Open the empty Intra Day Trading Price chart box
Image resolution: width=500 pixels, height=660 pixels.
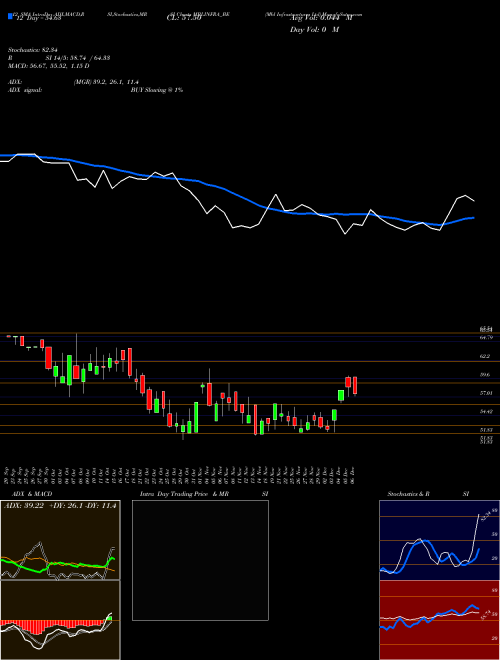(x=200, y=560)
